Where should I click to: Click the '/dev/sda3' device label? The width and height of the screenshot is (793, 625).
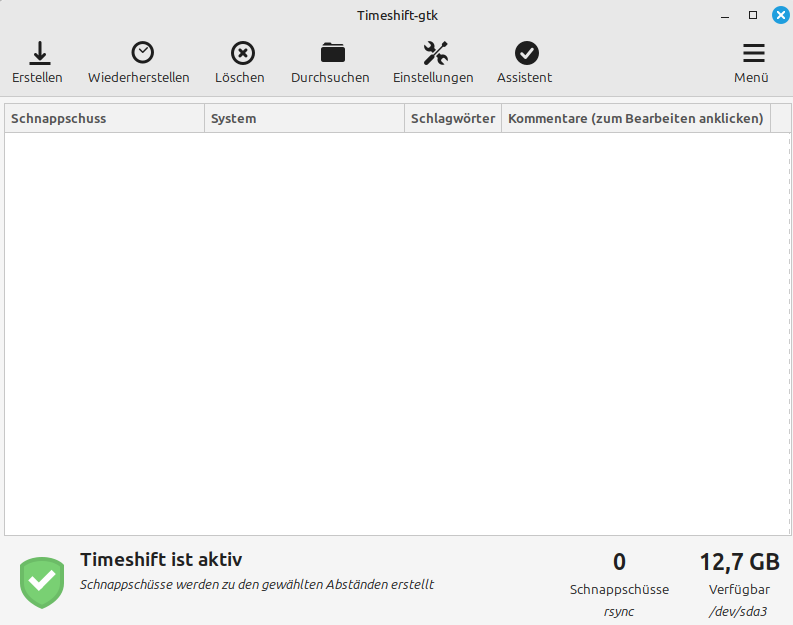(738, 612)
